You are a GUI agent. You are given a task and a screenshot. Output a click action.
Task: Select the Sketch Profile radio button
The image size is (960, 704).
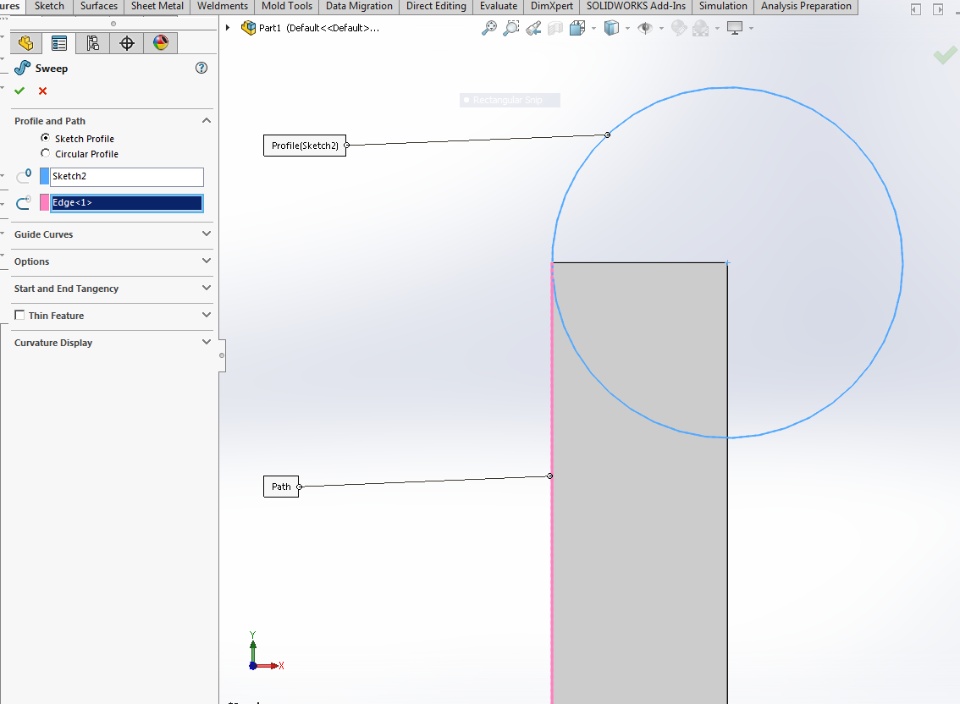tap(45, 138)
